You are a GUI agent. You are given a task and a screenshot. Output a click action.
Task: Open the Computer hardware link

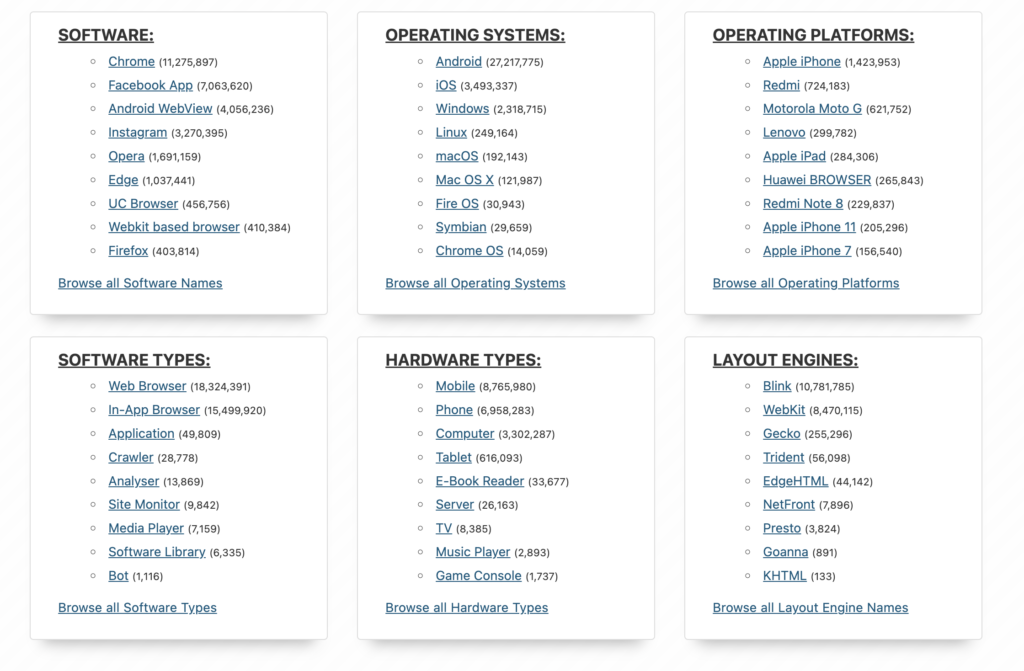(x=465, y=433)
